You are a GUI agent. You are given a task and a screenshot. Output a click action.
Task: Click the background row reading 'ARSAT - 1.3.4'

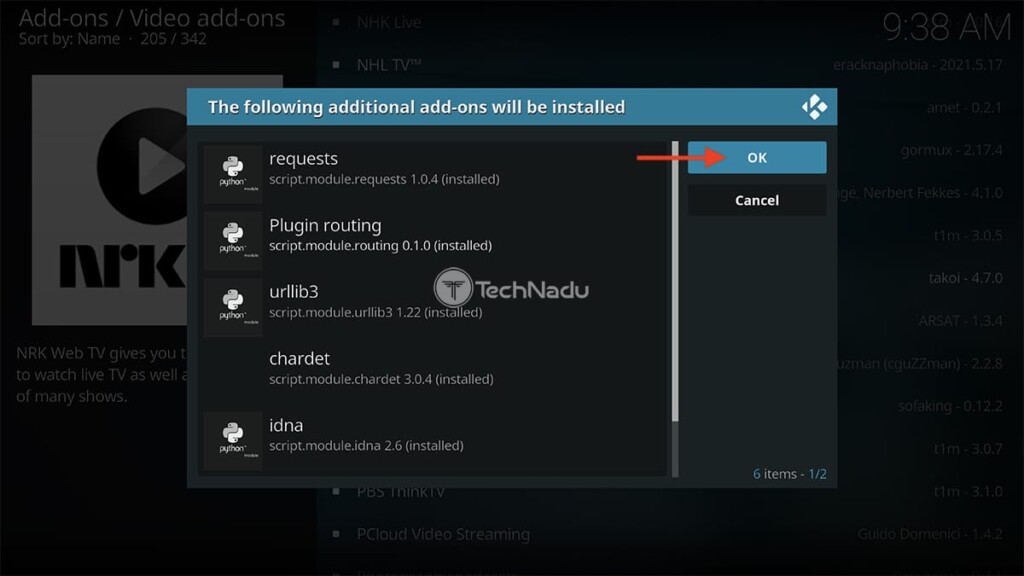960,321
